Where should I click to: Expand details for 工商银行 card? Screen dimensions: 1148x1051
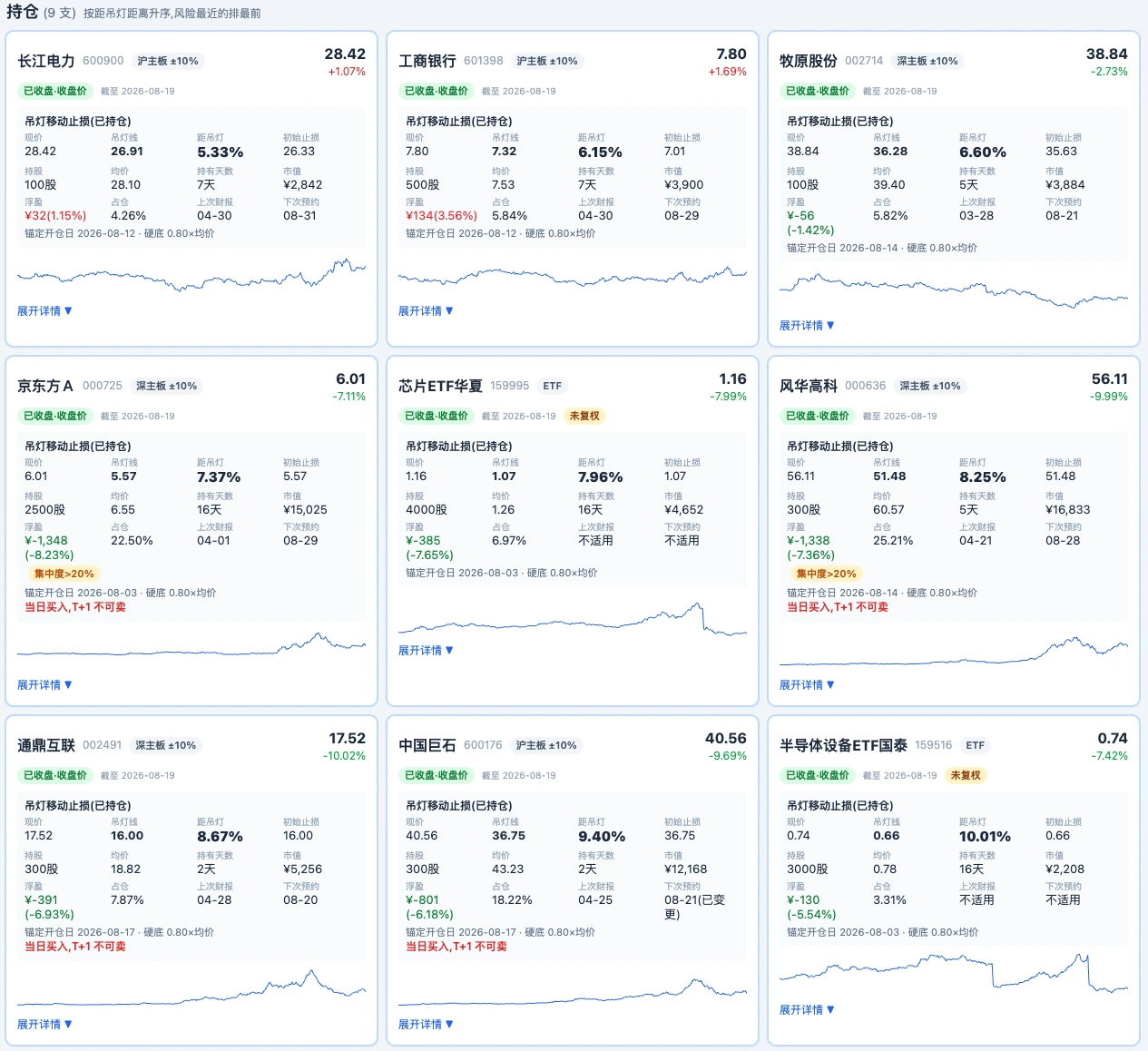(x=426, y=311)
